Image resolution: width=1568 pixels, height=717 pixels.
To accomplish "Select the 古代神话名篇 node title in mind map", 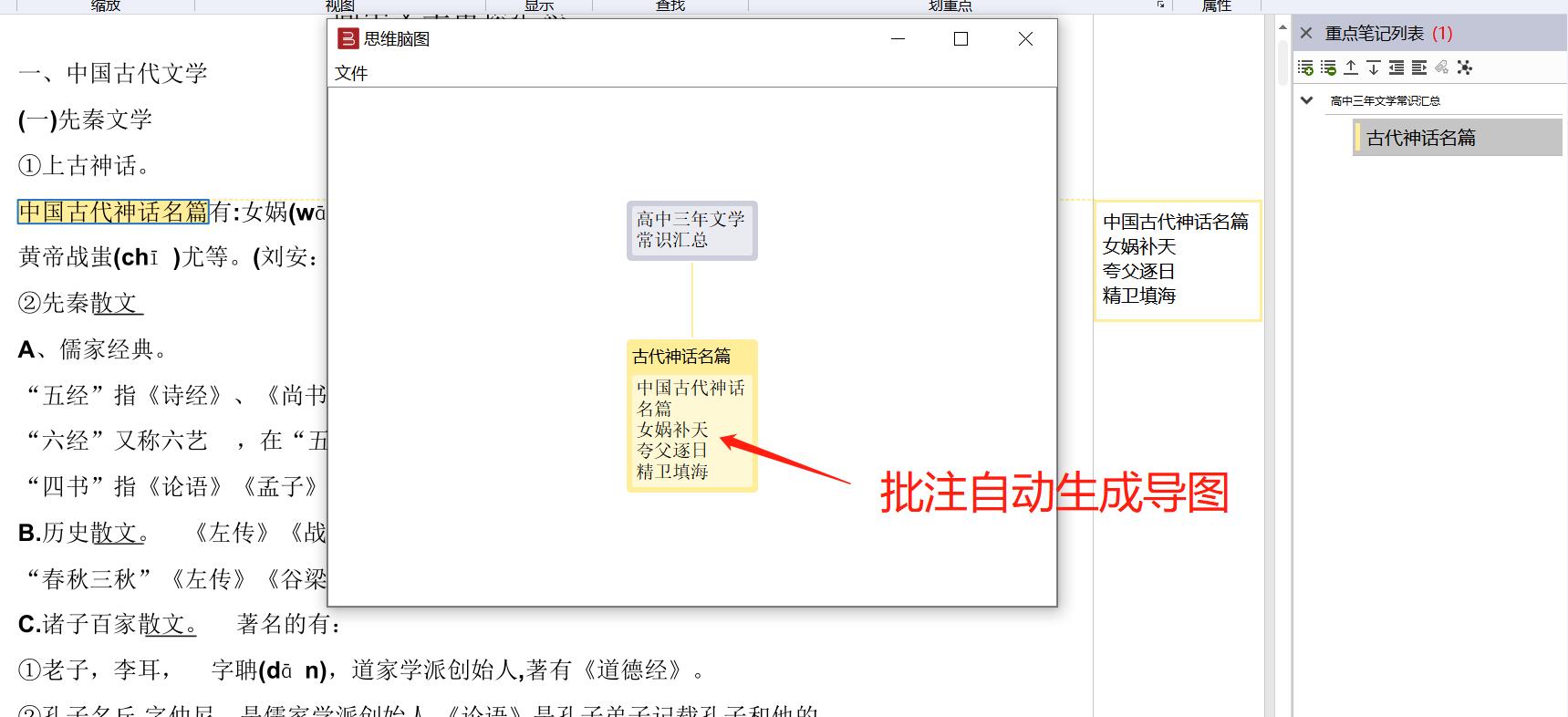I will (681, 357).
